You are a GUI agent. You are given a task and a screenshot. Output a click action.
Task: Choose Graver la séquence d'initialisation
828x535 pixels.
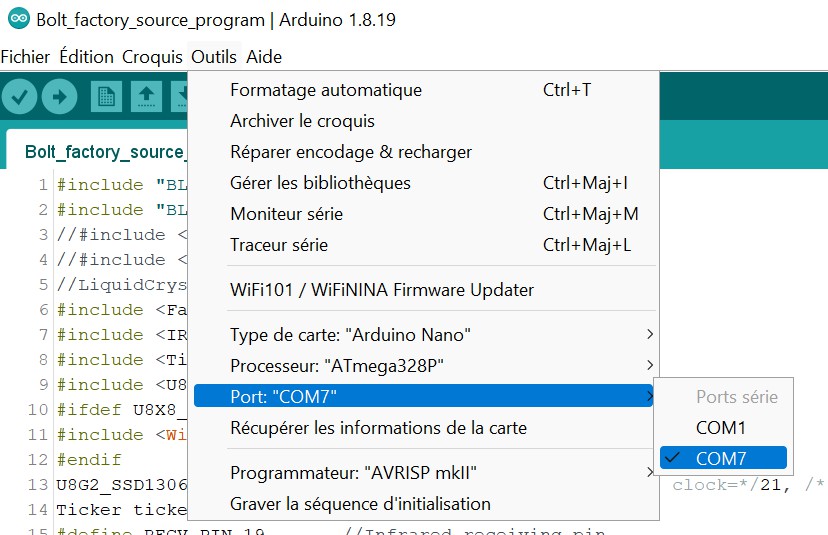click(424, 504)
